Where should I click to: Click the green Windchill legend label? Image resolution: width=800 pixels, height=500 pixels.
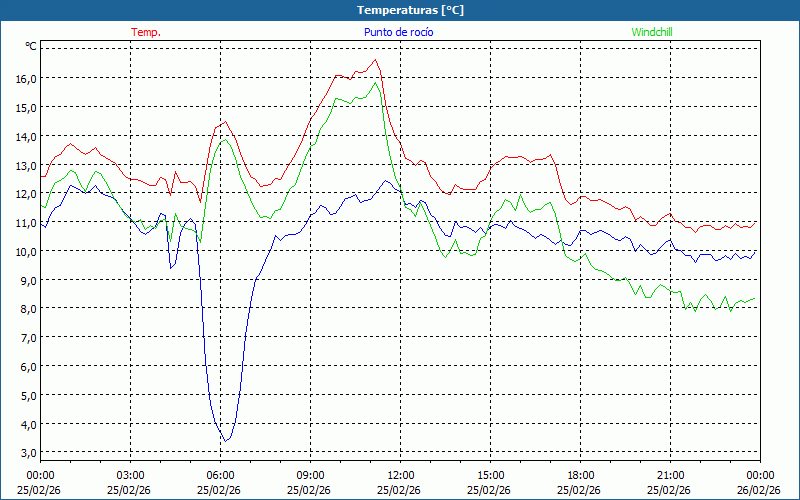click(652, 32)
